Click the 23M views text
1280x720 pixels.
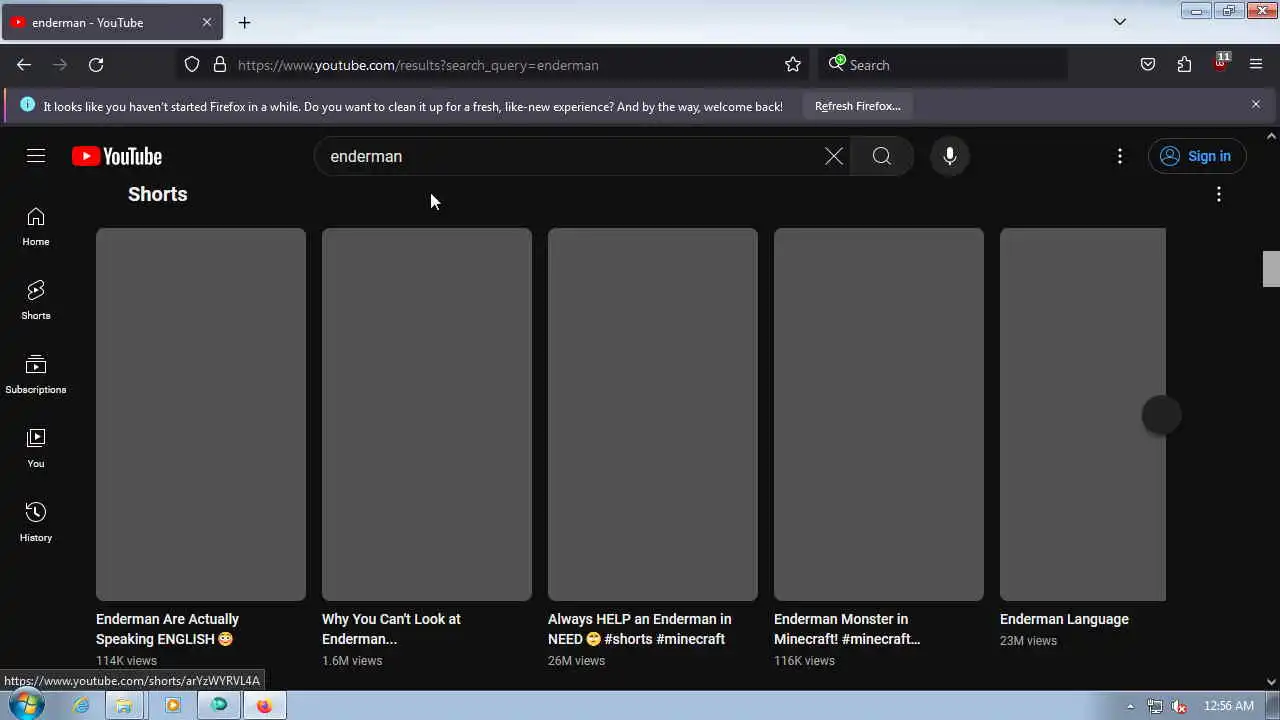(x=1028, y=641)
